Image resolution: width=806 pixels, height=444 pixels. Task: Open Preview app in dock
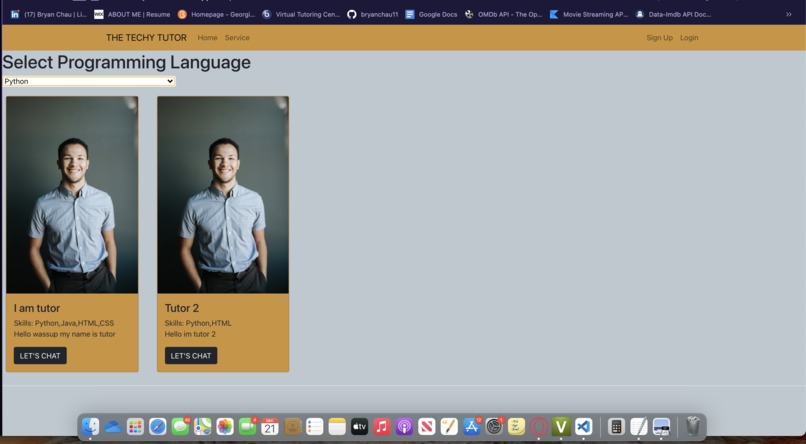[662, 427]
